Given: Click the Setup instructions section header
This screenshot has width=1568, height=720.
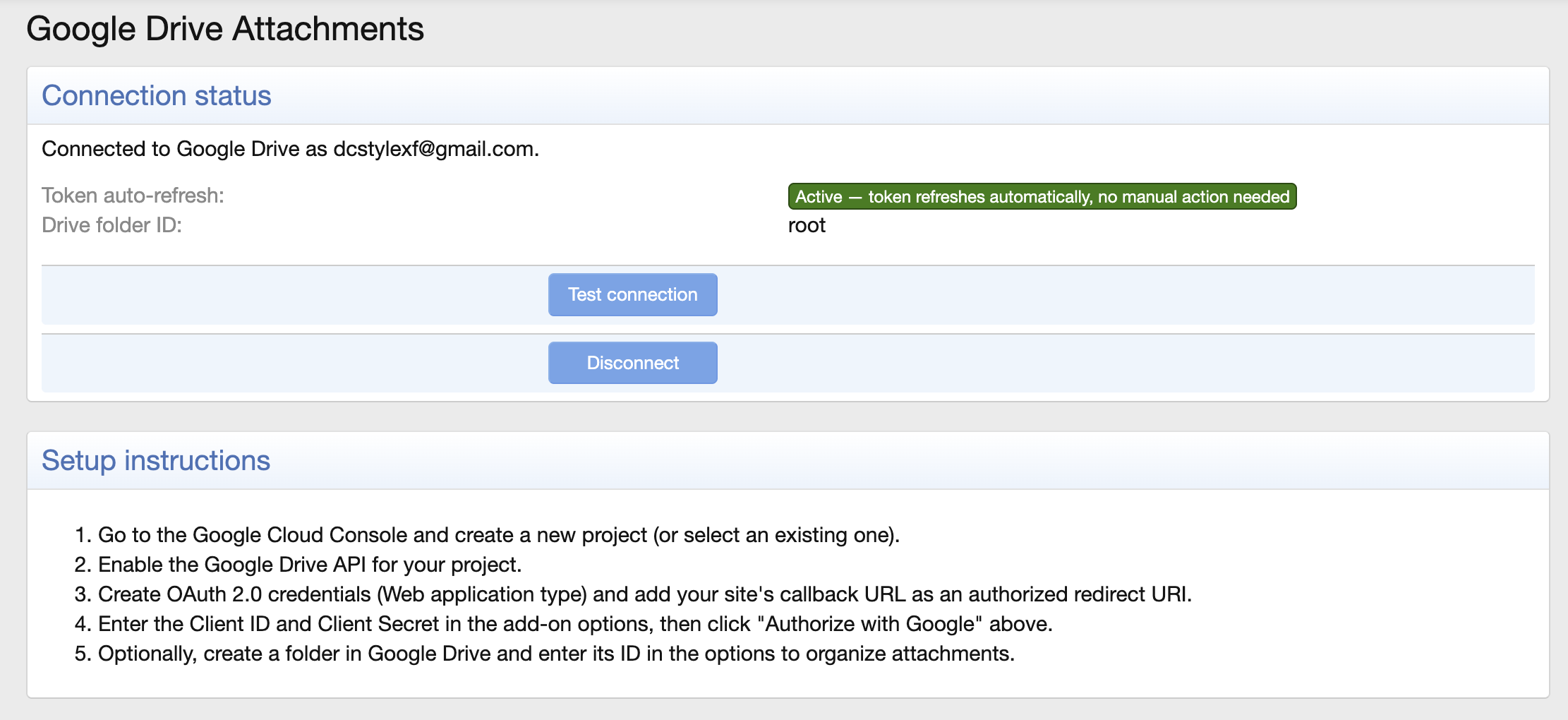Looking at the screenshot, I should (x=156, y=460).
